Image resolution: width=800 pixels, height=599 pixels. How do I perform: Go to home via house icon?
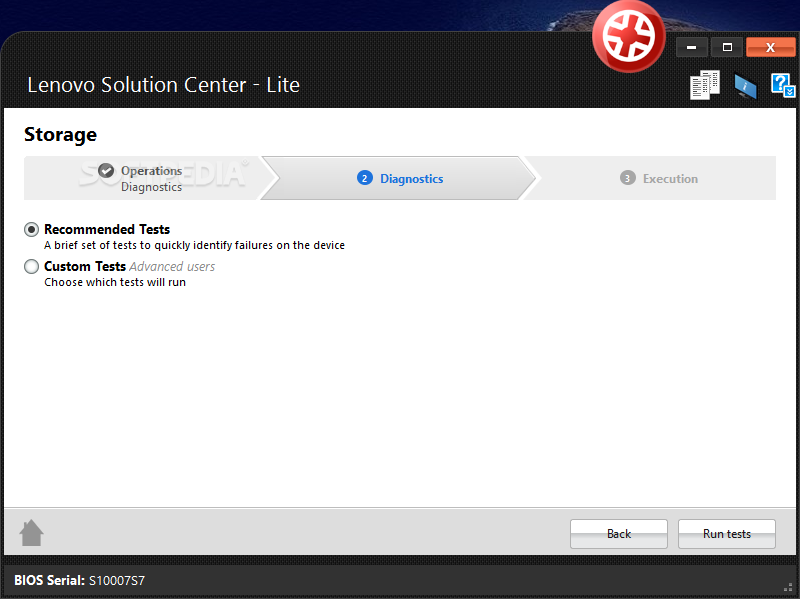(x=32, y=533)
